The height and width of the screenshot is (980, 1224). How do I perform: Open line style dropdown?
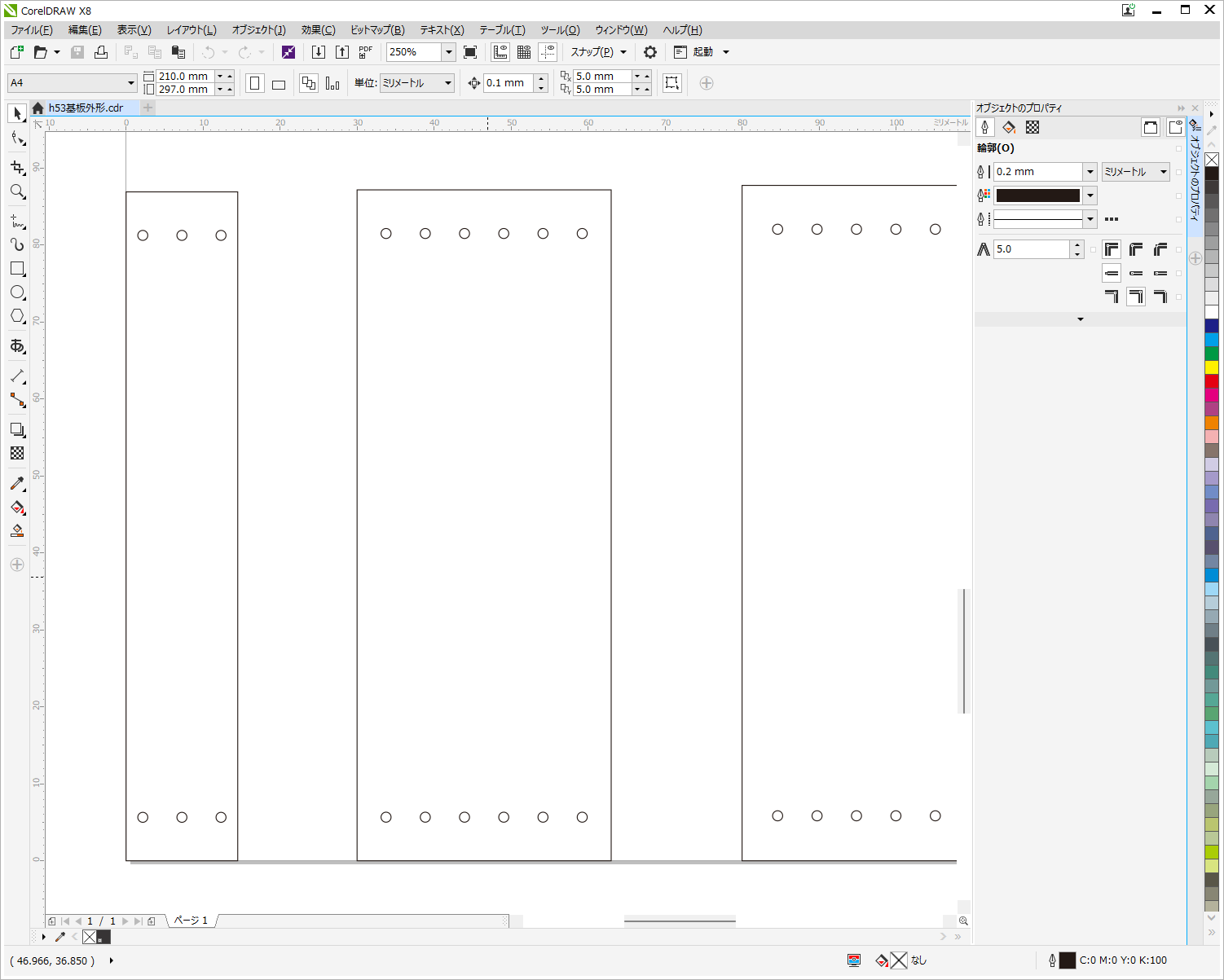click(1090, 219)
